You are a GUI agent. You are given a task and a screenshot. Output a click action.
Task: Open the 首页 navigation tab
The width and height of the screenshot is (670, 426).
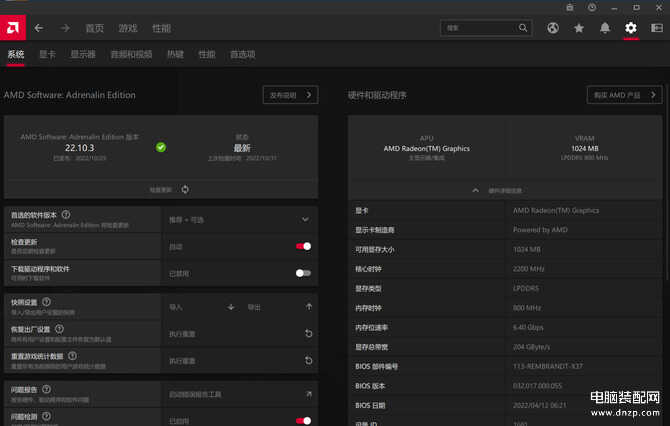(94, 28)
